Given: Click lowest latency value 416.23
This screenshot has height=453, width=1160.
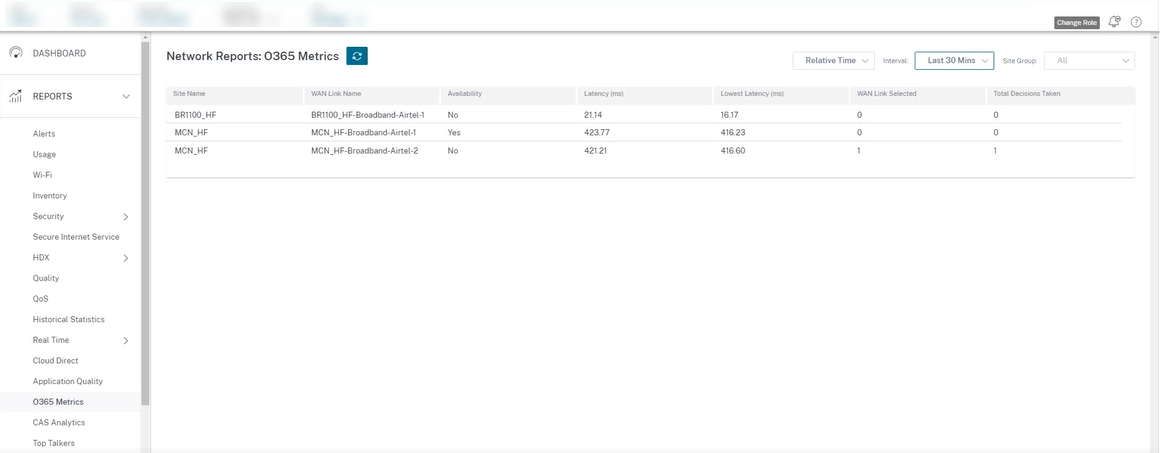Looking at the screenshot, I should click(732, 132).
